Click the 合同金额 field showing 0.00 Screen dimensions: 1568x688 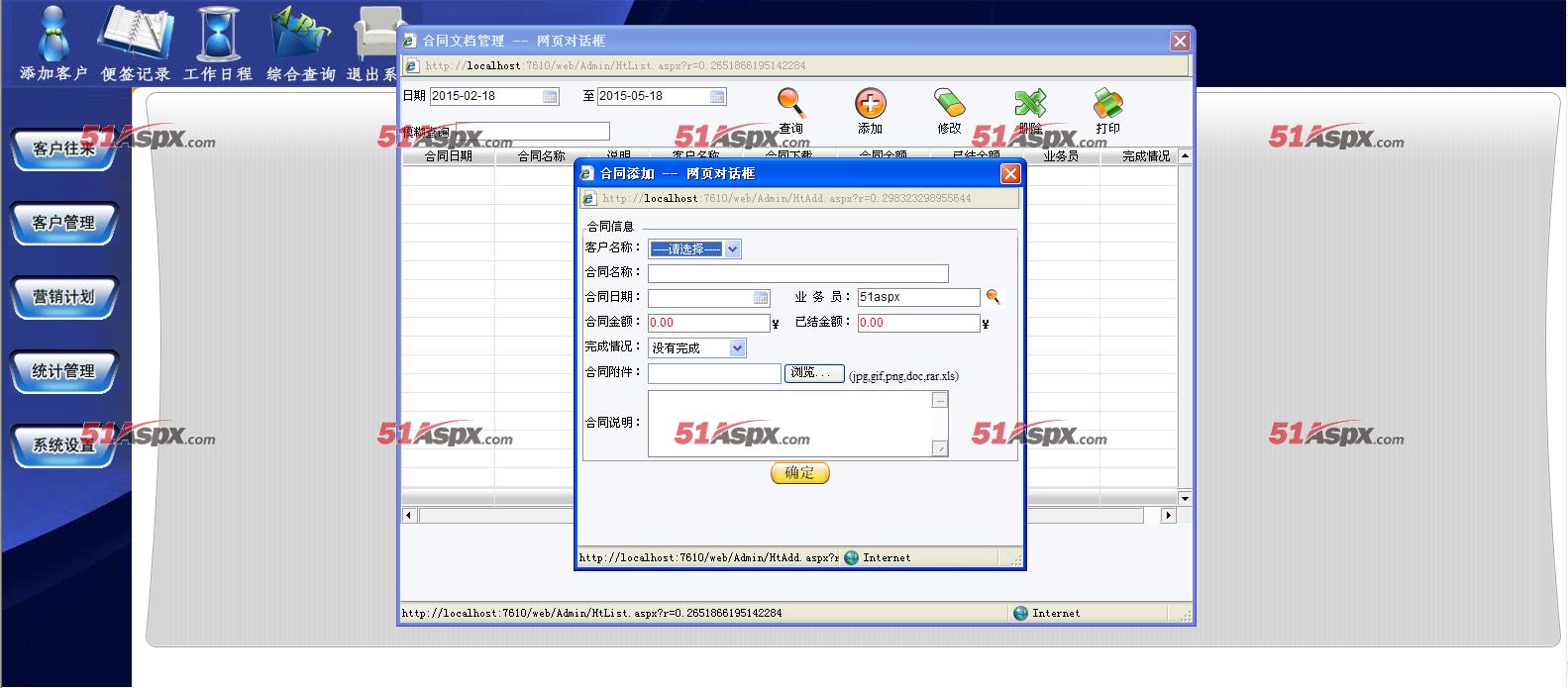[708, 323]
